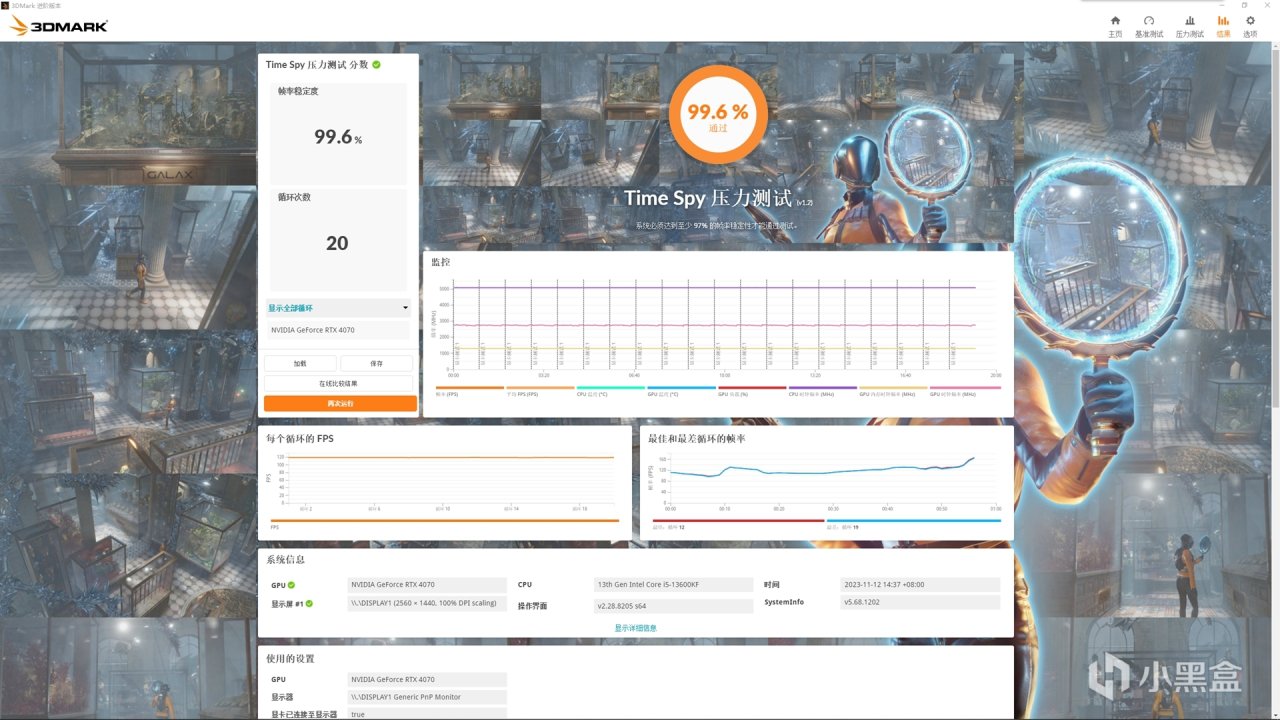The width and height of the screenshot is (1280, 720).
Task: Toggle the GPU 时钟频率 legend swatch
Action: [x=964, y=388]
